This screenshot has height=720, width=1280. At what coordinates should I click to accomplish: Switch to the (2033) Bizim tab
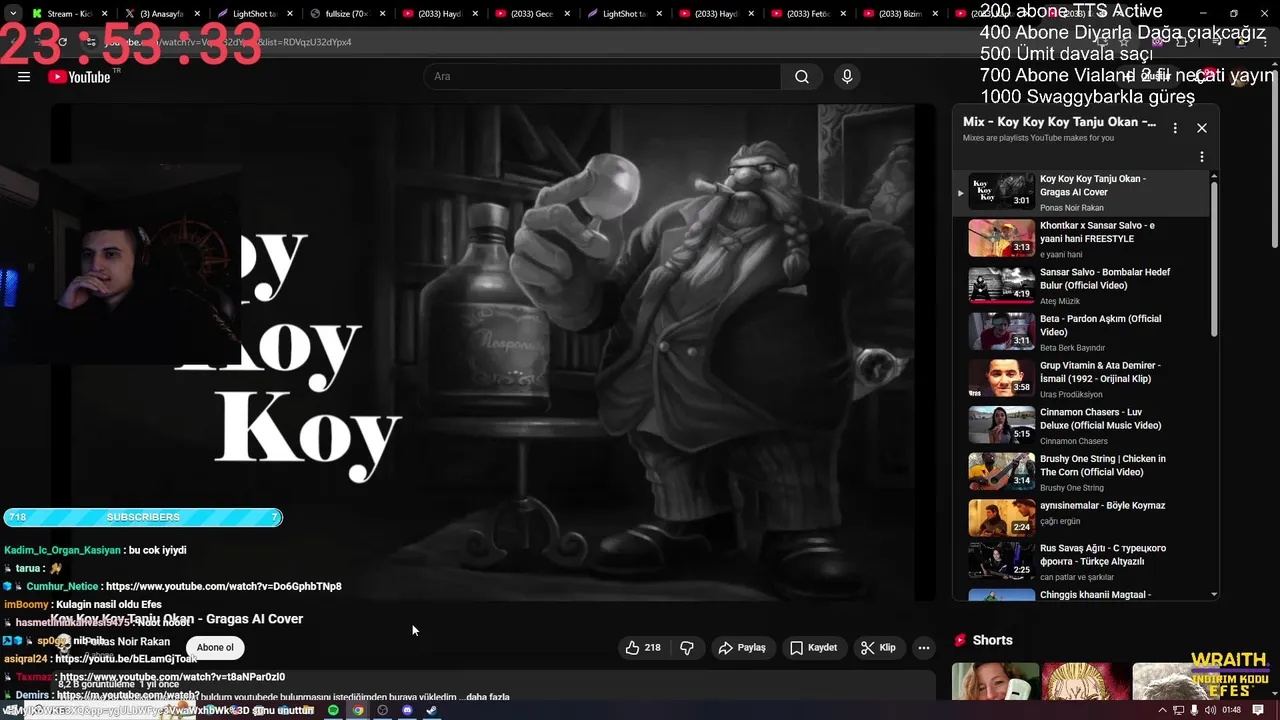[x=898, y=14]
